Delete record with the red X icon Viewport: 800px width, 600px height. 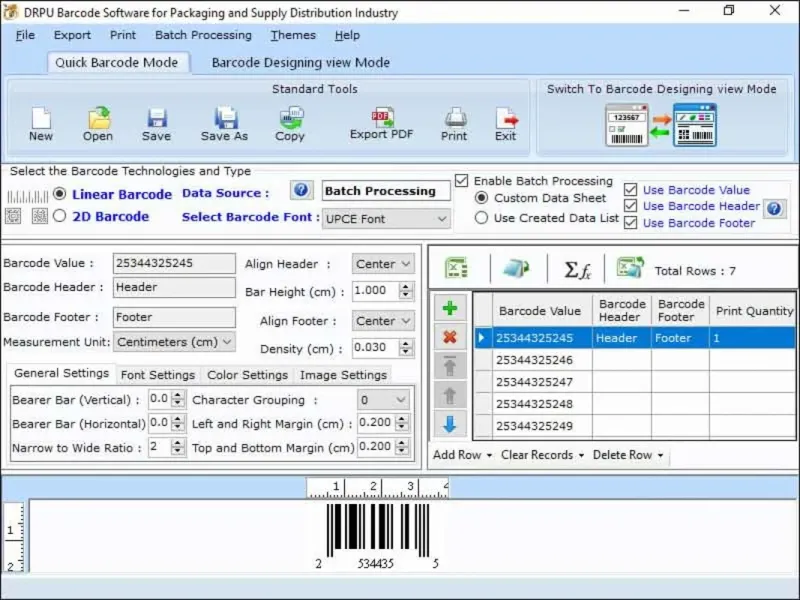pos(449,337)
